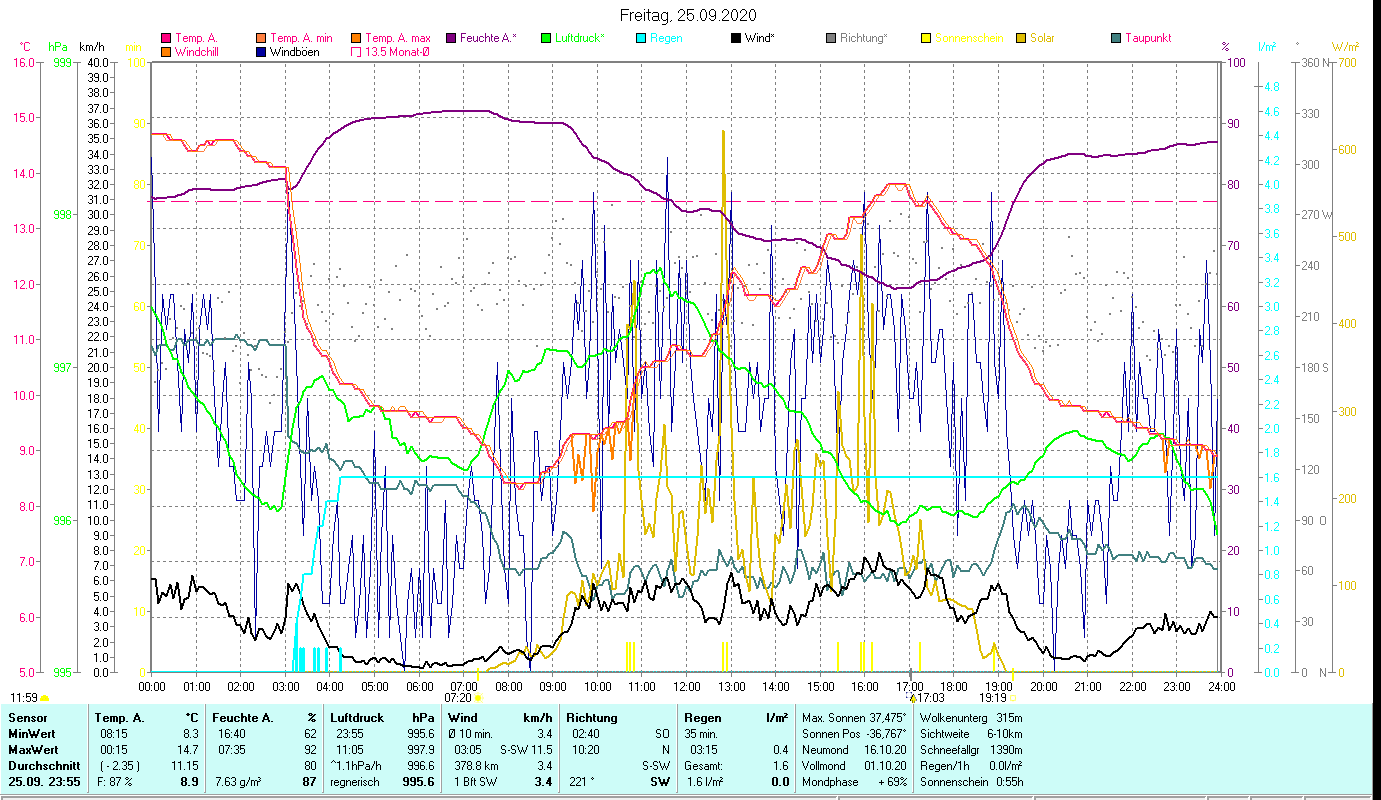Click the Sensor column header
The height and width of the screenshot is (800, 1381).
coord(27,718)
